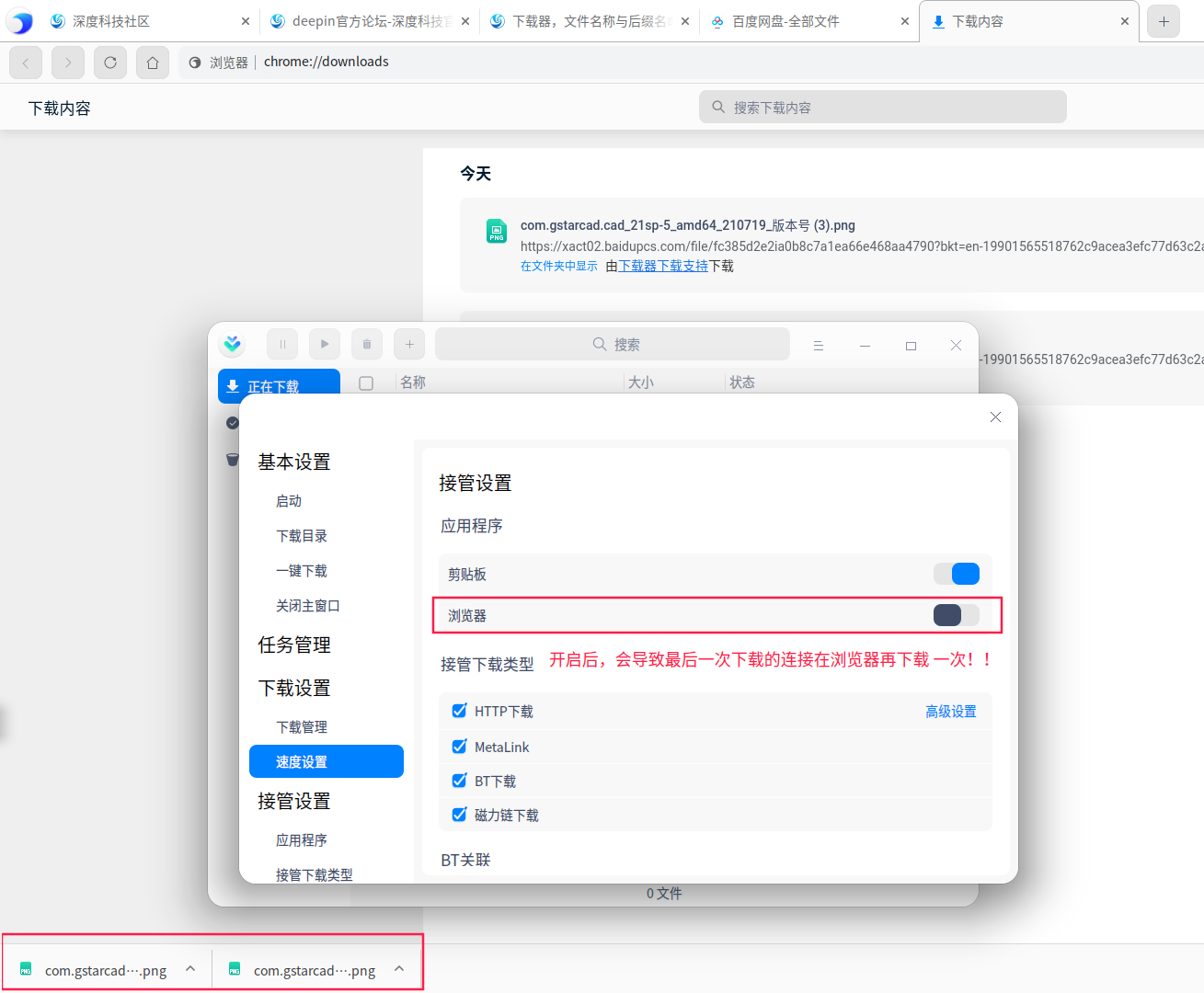Uncheck the MetaLink checkbox

[460, 747]
